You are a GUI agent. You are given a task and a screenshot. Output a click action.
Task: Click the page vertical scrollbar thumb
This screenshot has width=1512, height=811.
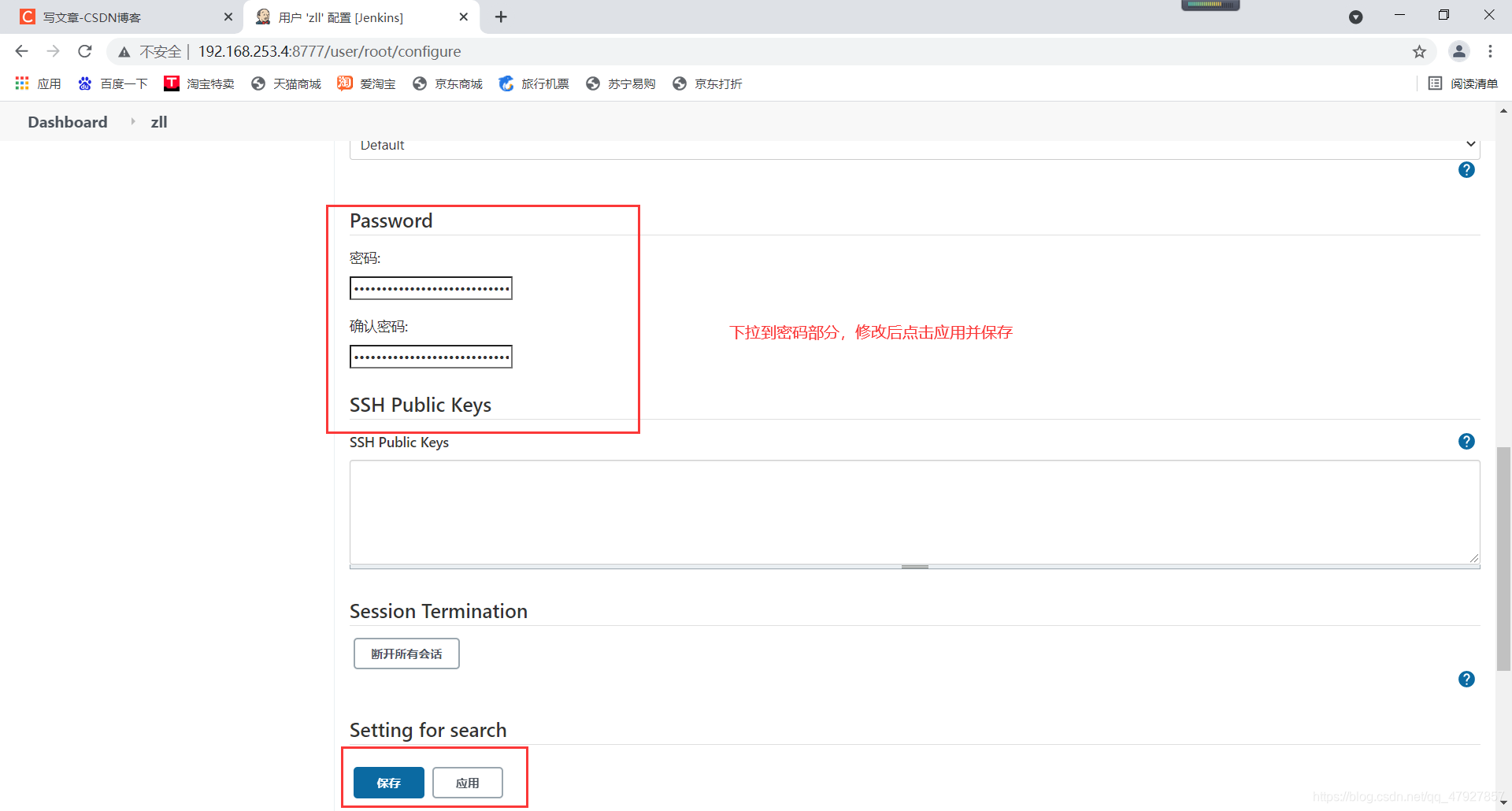click(1503, 558)
